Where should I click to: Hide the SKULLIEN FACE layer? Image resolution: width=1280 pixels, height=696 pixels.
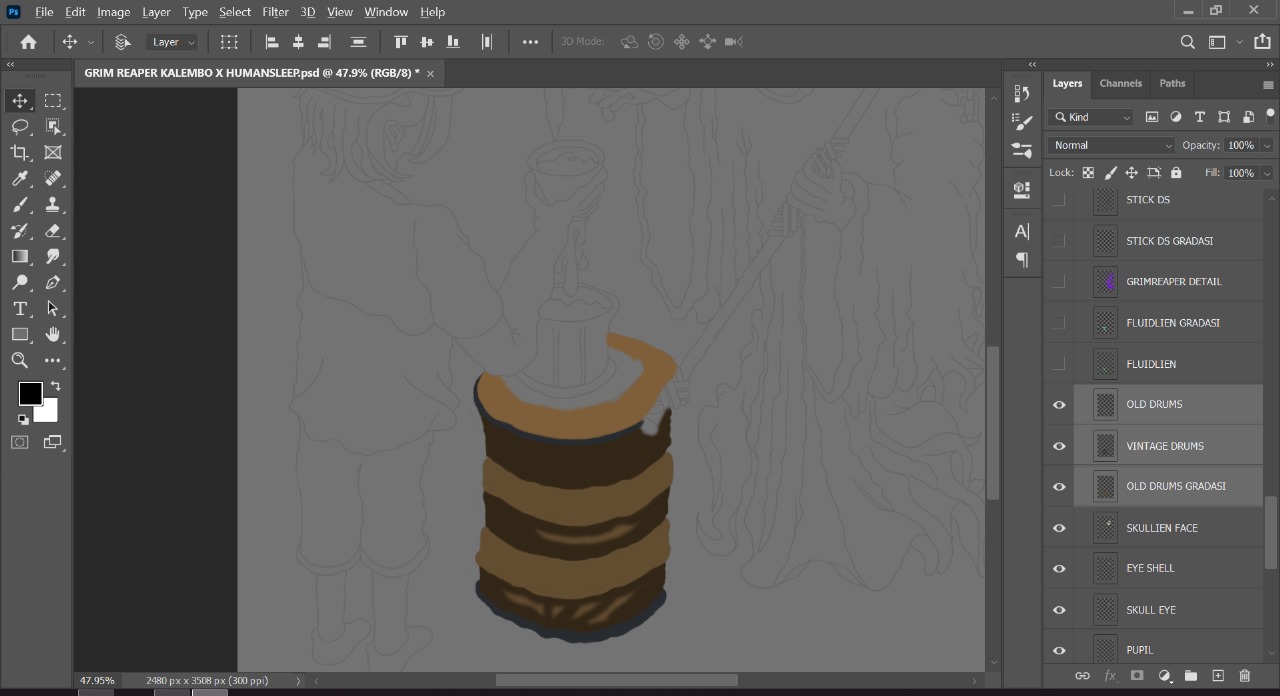pyautogui.click(x=1059, y=528)
